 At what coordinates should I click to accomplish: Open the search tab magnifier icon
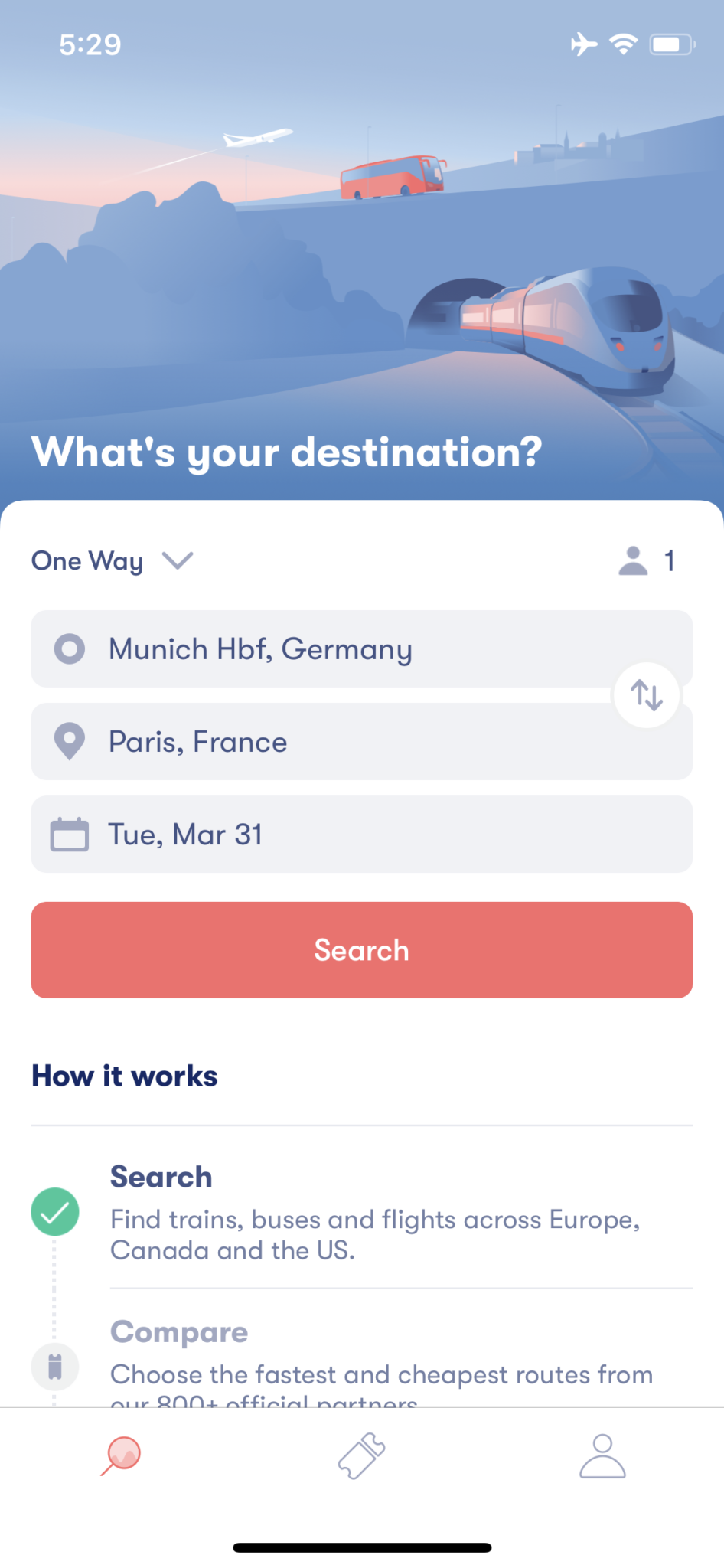121,1455
